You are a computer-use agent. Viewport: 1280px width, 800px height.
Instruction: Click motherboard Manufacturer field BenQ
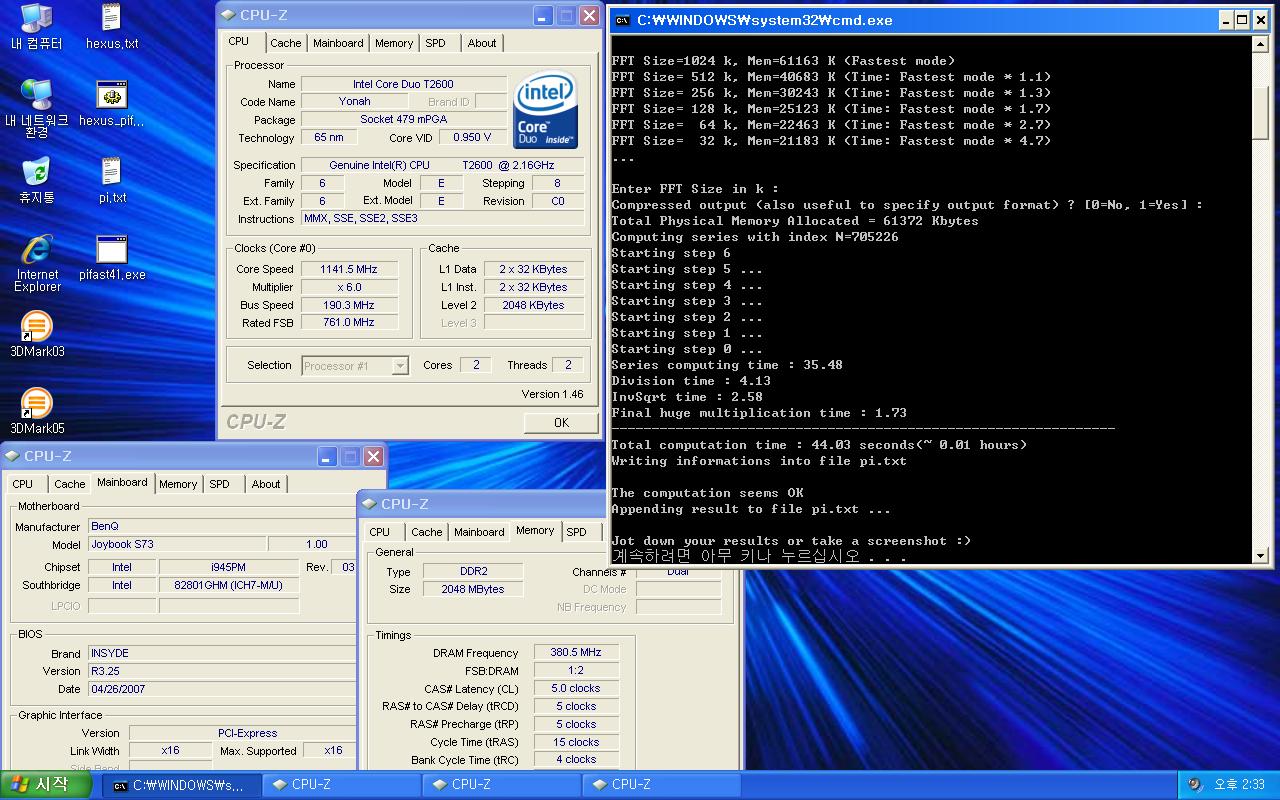[222, 526]
